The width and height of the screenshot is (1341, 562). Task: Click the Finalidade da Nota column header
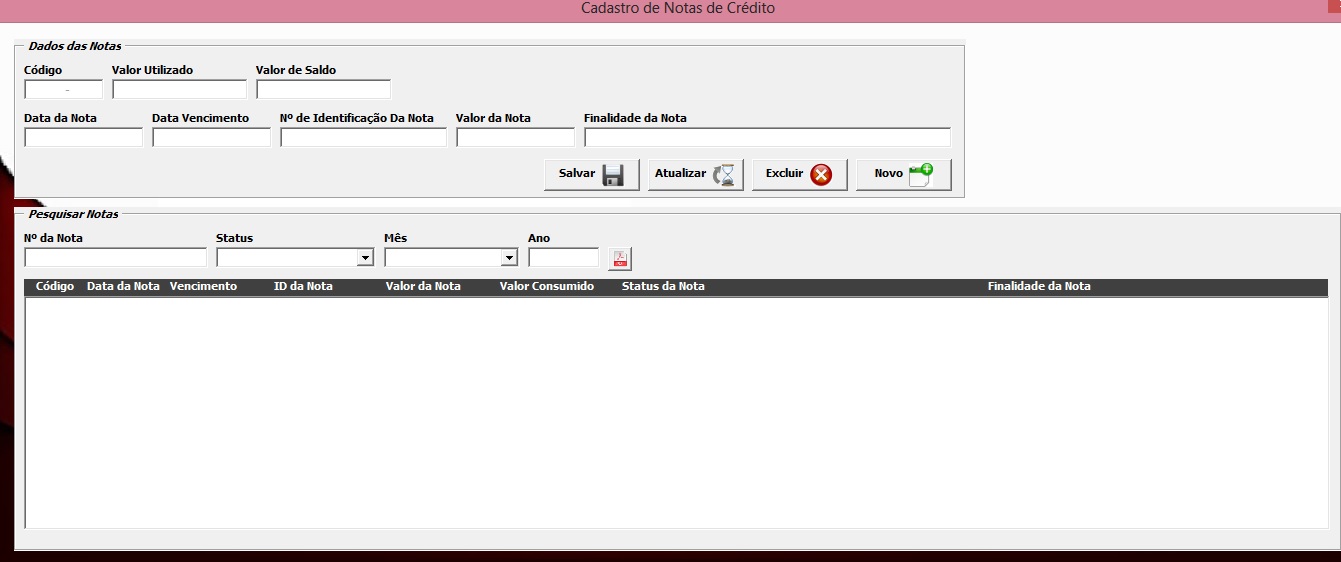[1039, 286]
